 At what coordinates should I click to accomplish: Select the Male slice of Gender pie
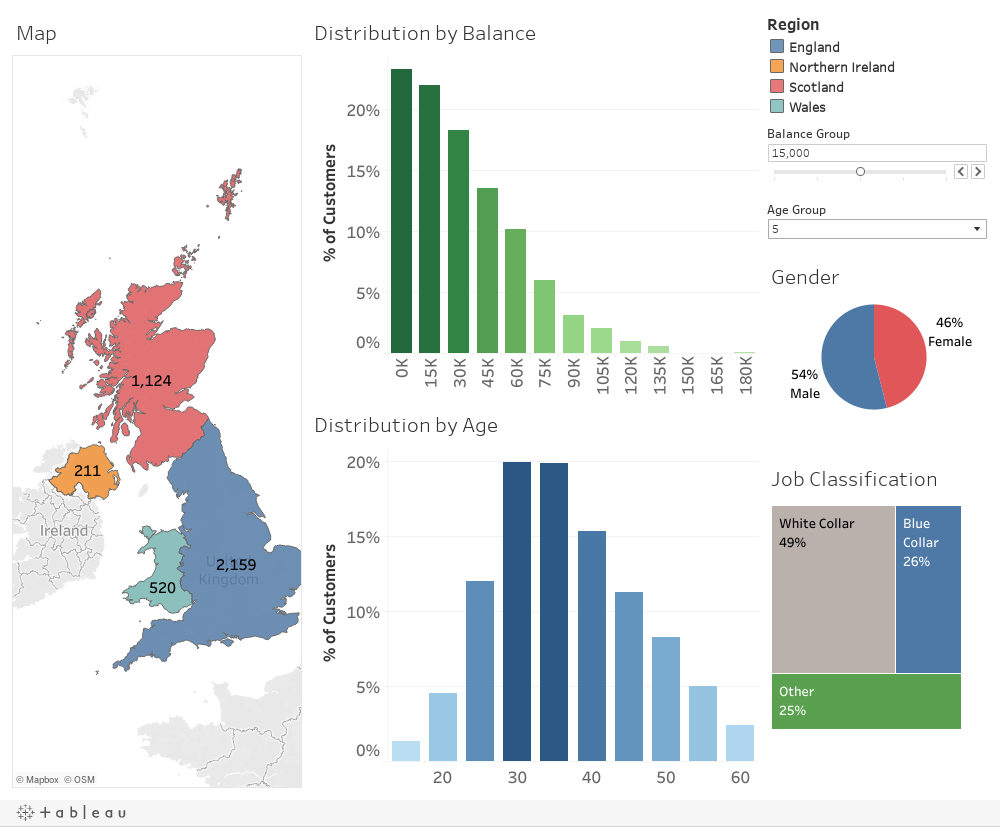pyautogui.click(x=848, y=360)
